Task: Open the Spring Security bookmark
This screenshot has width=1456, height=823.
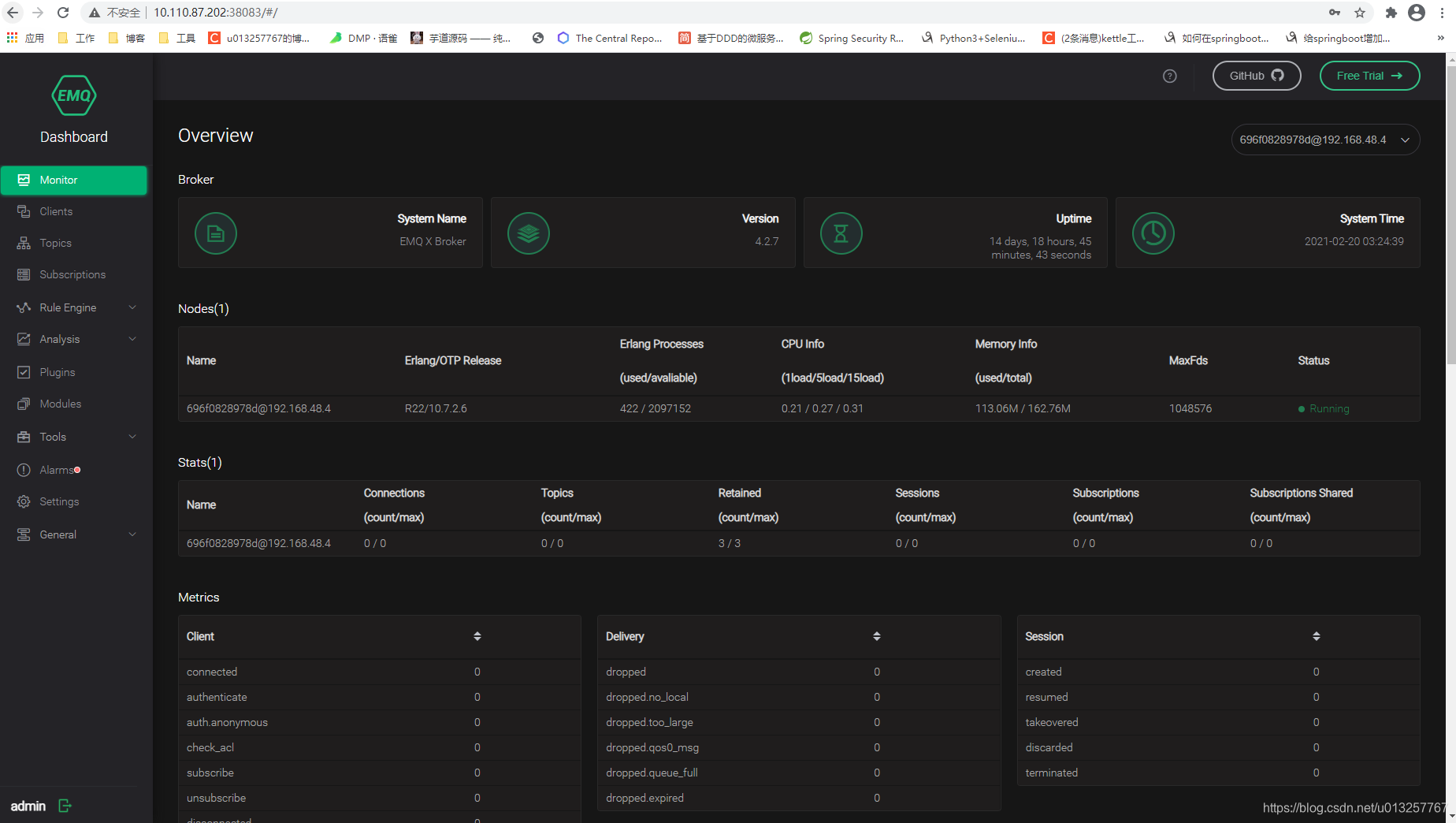Action: click(851, 38)
